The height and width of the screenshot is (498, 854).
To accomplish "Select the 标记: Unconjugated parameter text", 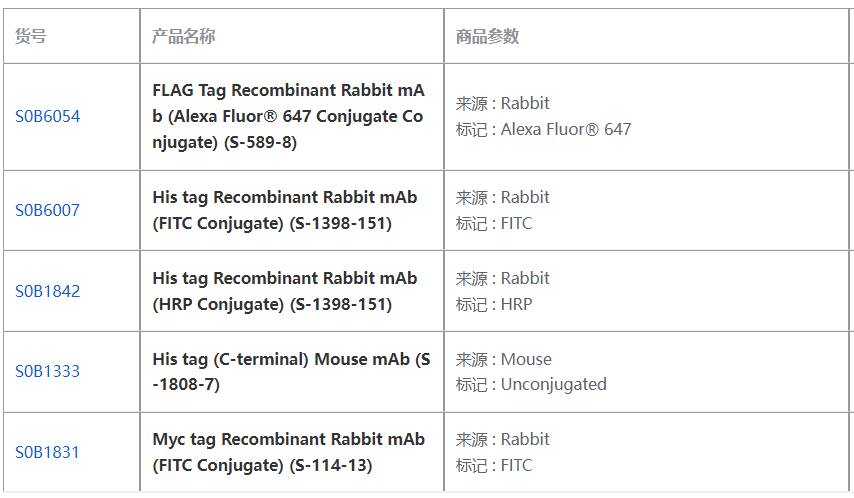I will pyautogui.click(x=531, y=384).
